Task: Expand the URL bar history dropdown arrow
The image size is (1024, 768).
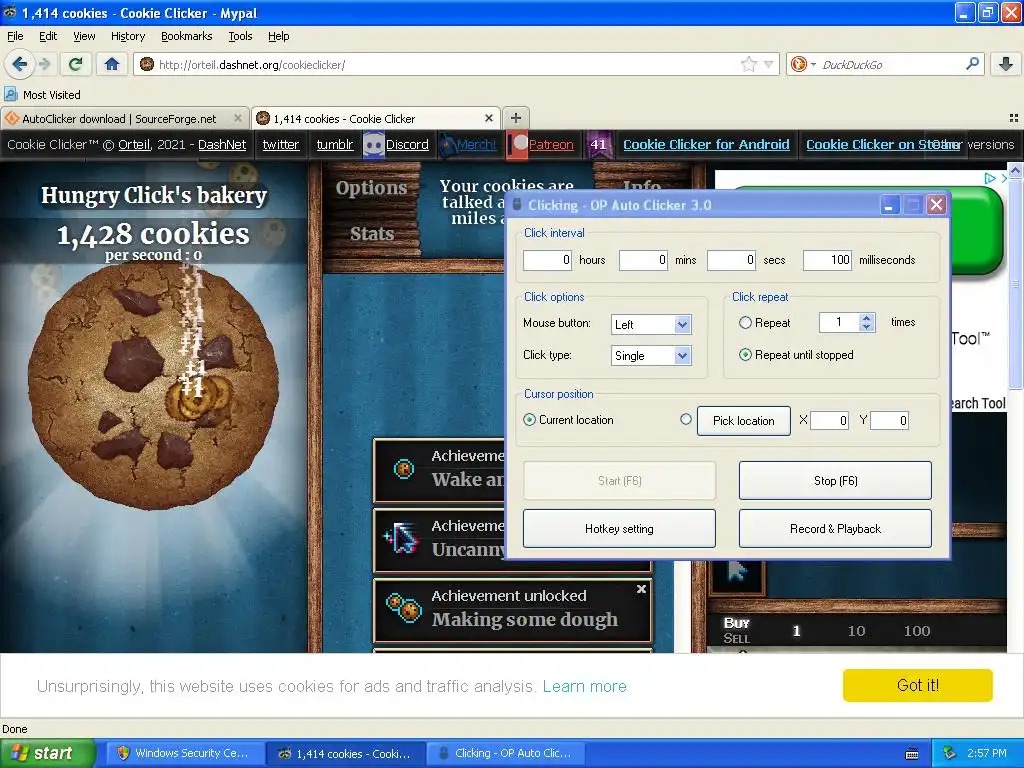Action: pyautogui.click(x=769, y=64)
